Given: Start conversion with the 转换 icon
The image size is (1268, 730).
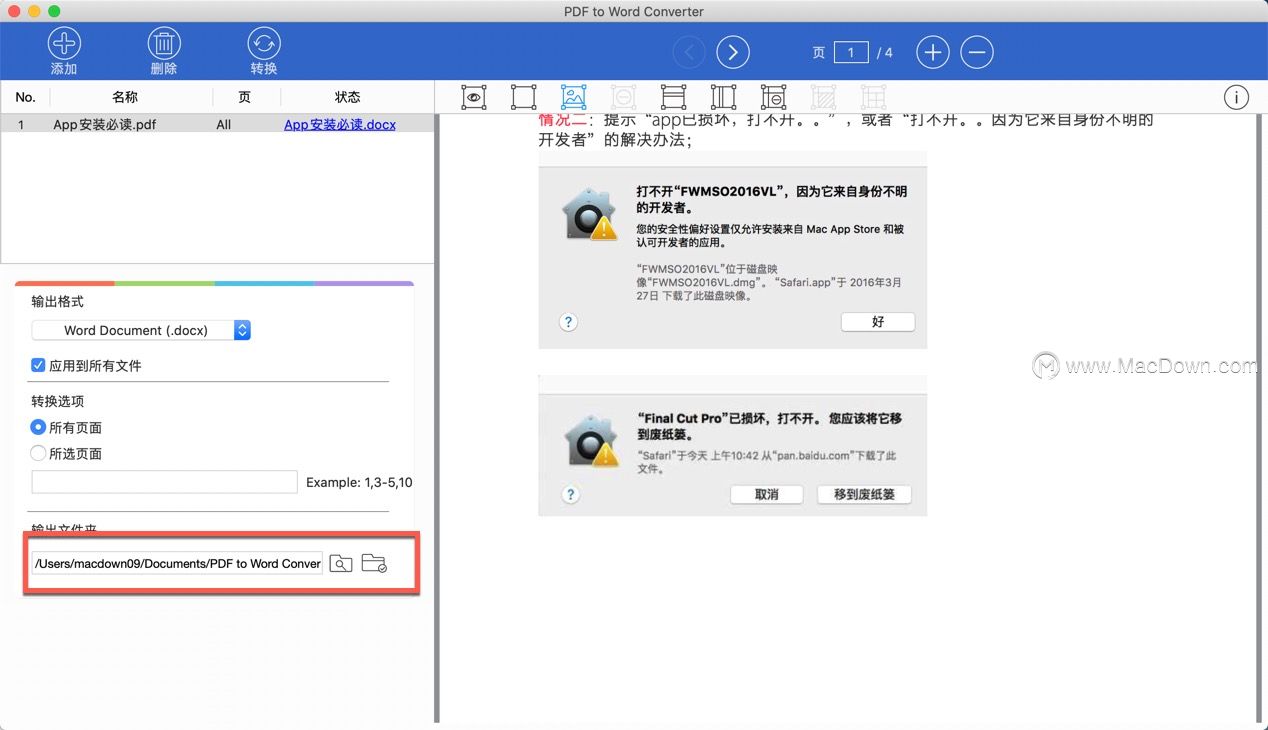Looking at the screenshot, I should 264,44.
